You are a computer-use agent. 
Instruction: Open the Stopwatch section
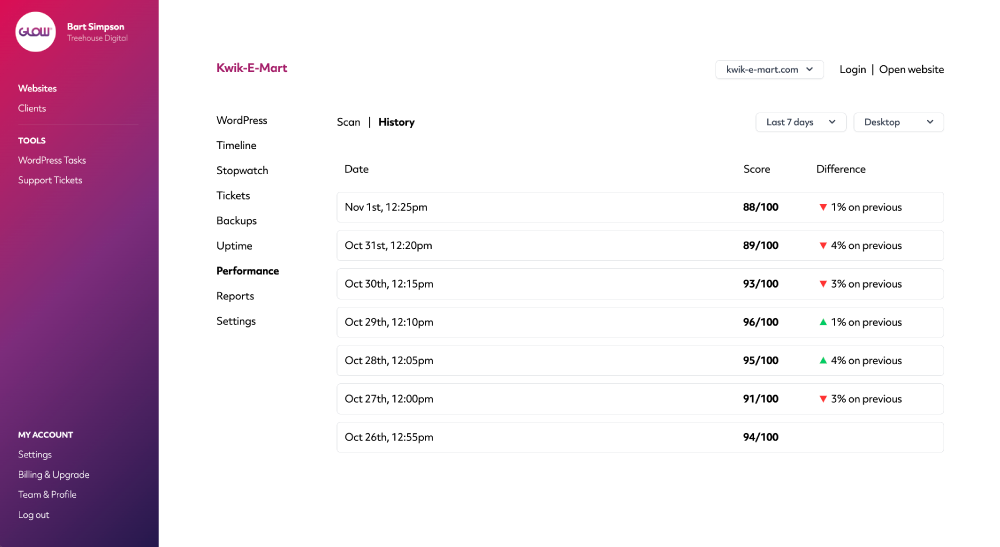click(242, 170)
